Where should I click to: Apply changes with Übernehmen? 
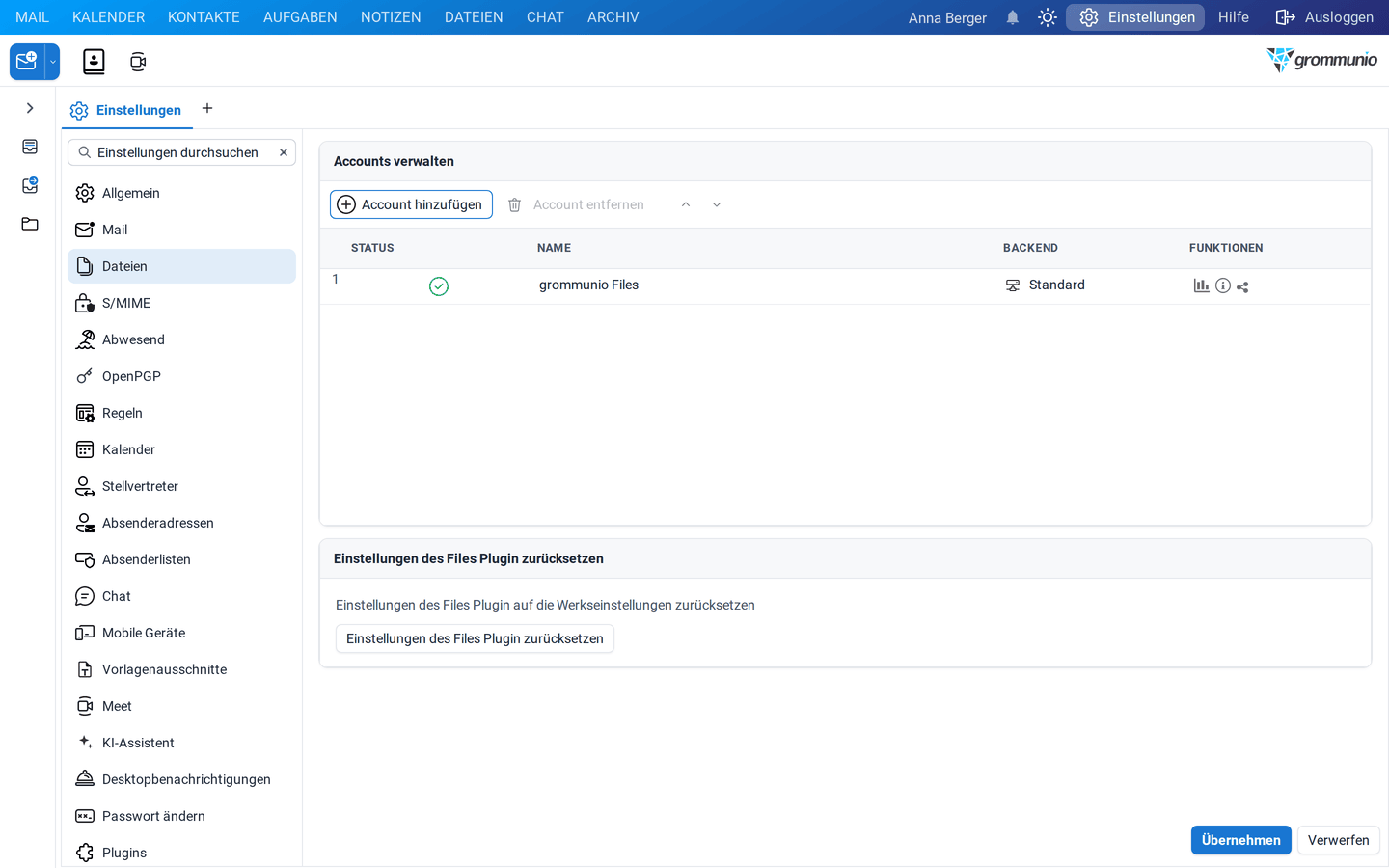pyautogui.click(x=1241, y=840)
